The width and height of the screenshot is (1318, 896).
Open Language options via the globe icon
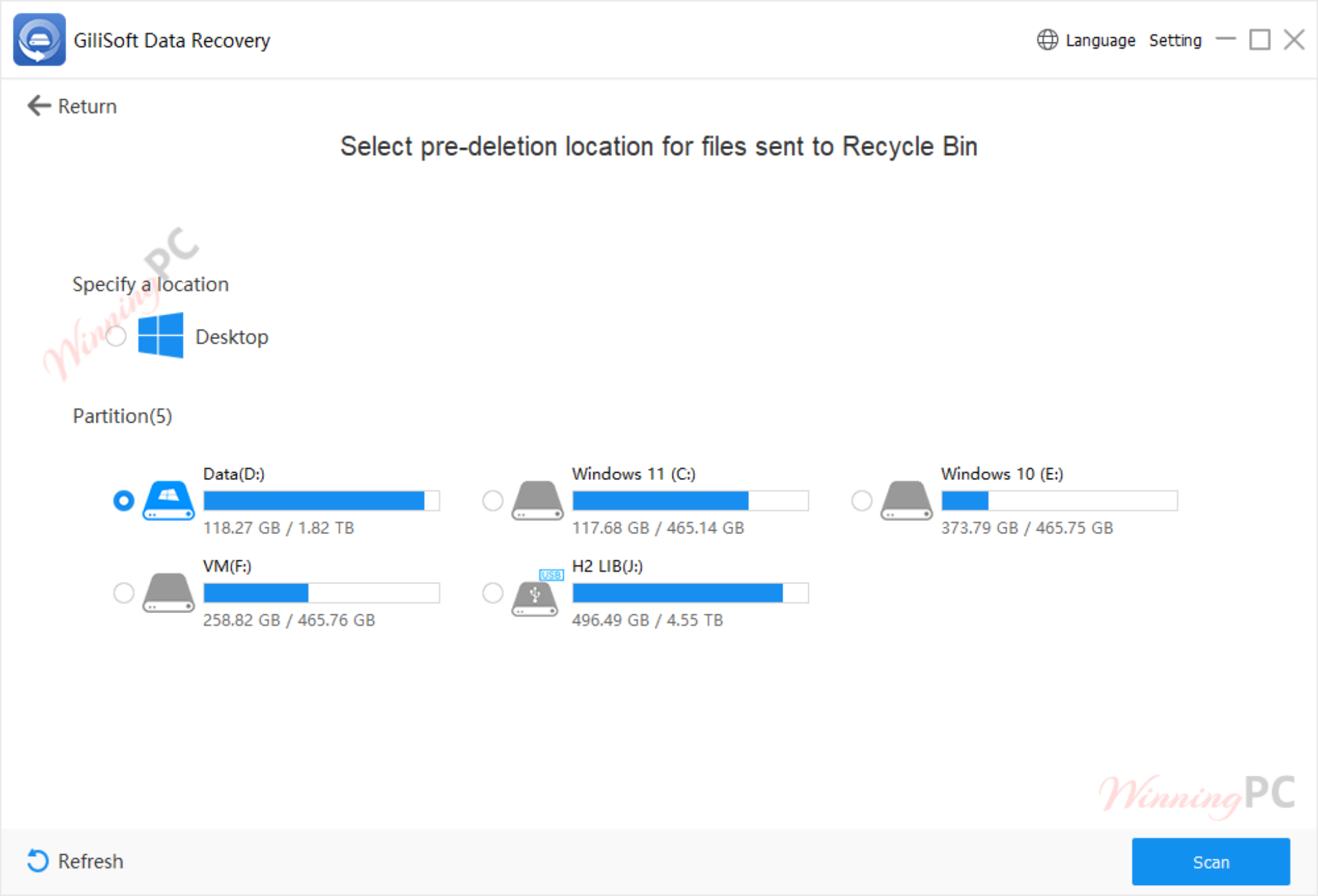(x=1048, y=39)
